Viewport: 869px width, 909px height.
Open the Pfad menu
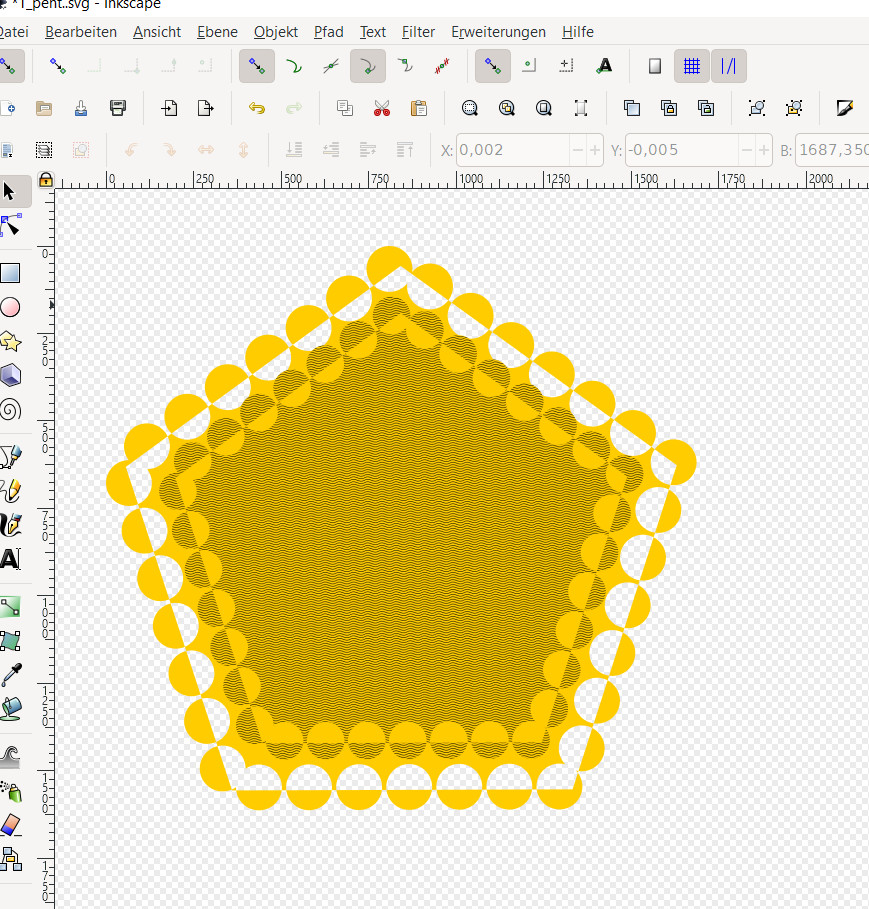point(329,32)
